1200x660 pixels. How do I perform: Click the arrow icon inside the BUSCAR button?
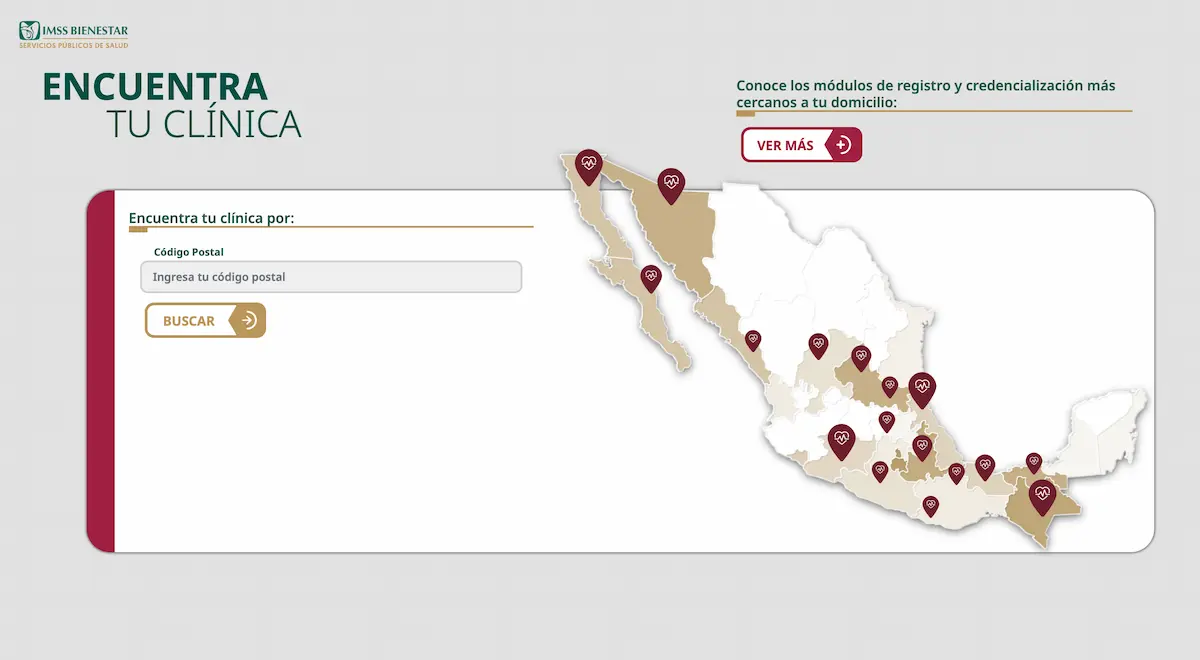click(x=247, y=320)
